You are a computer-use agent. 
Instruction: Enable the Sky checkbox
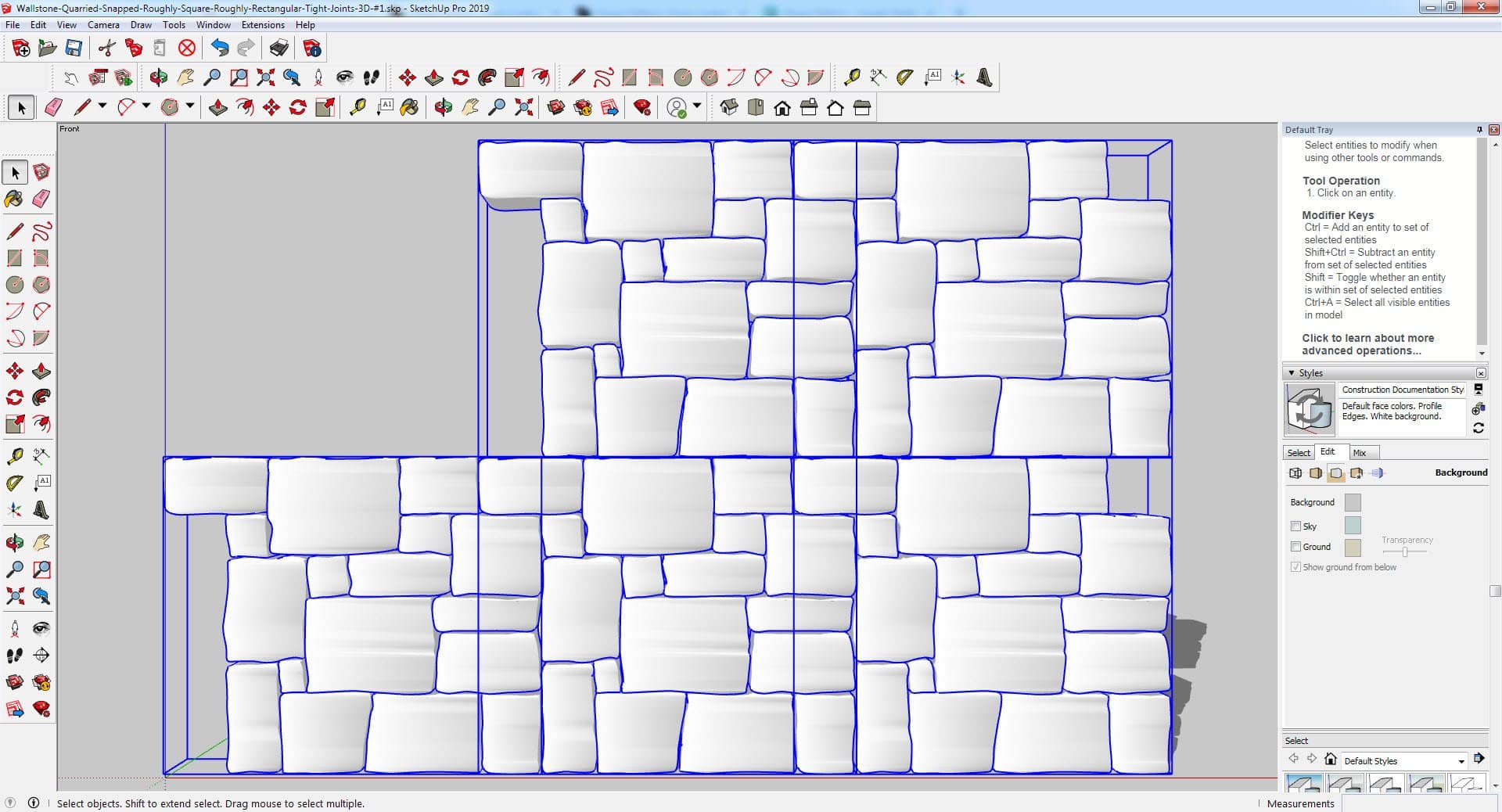point(1295,526)
